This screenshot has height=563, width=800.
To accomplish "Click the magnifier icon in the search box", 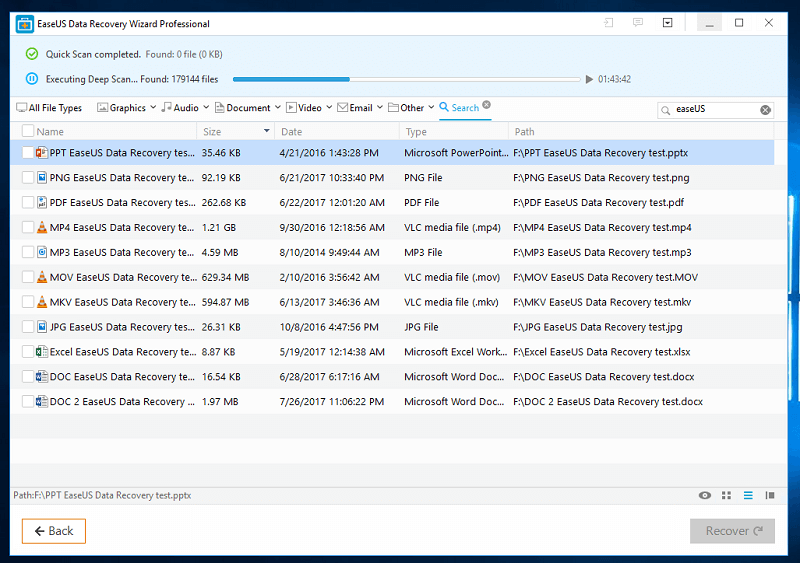I will click(x=666, y=110).
